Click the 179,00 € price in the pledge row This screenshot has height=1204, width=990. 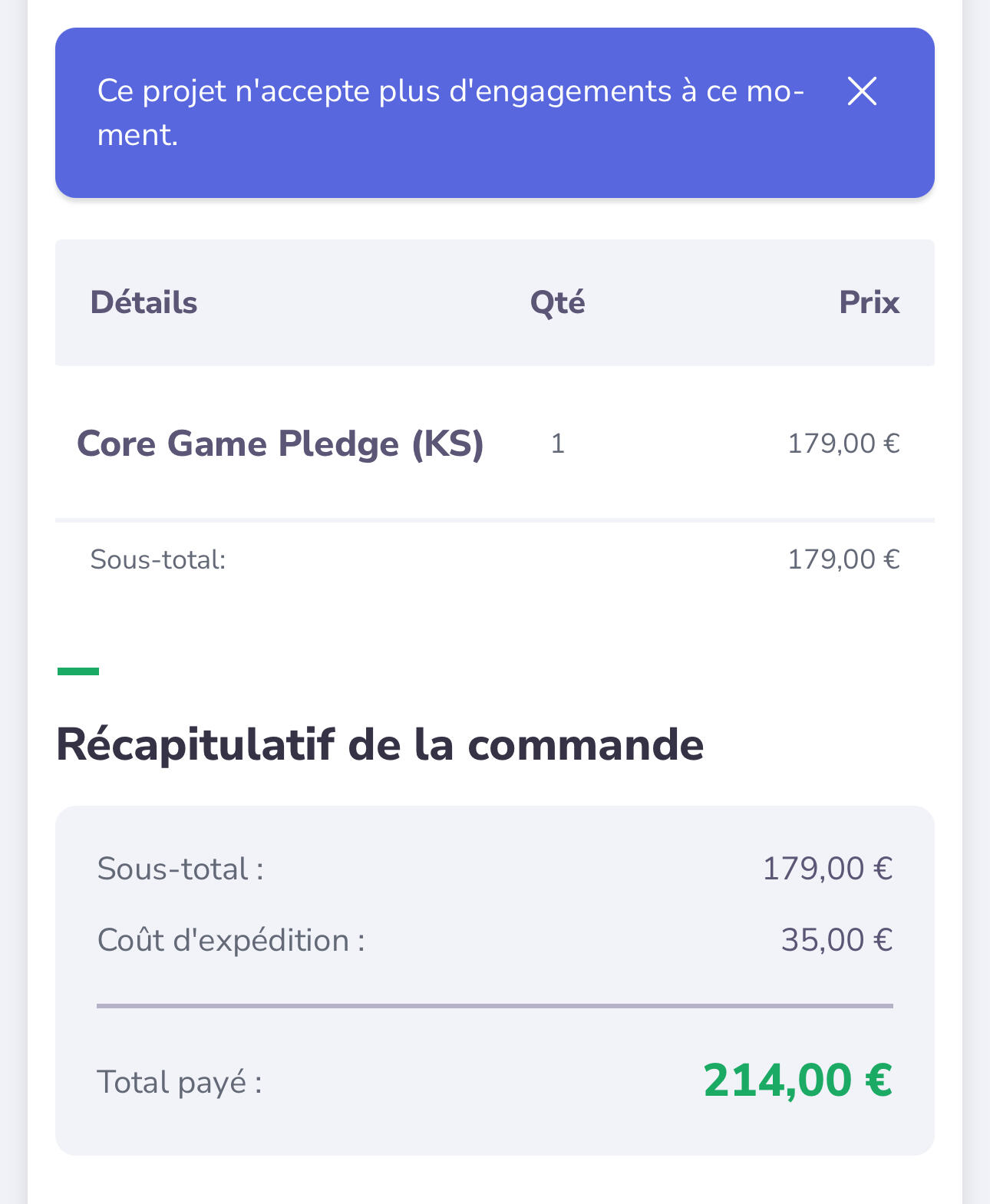click(x=843, y=444)
